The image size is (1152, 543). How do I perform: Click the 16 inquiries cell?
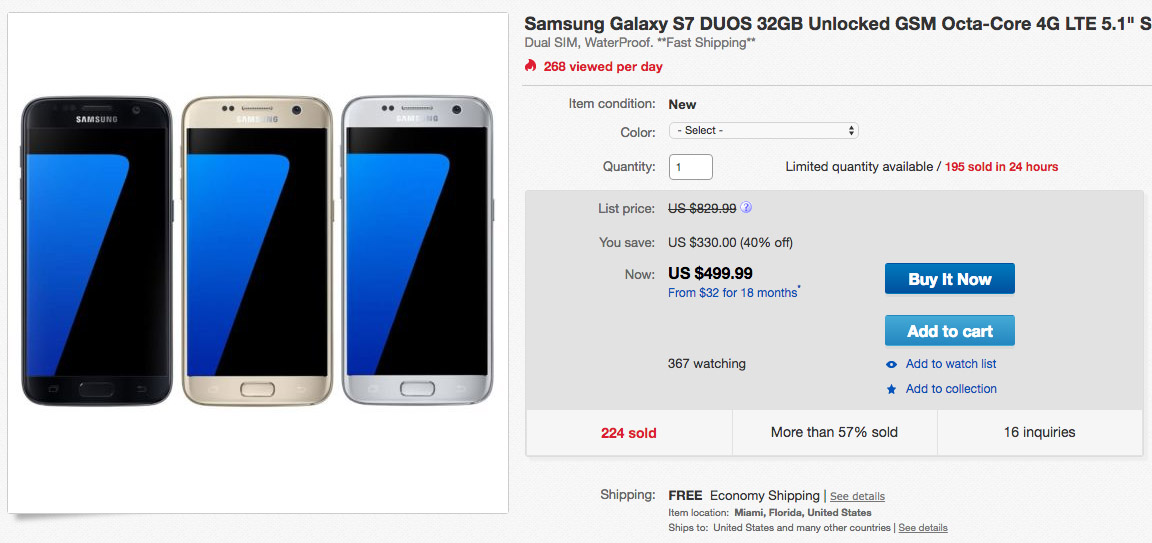point(1039,433)
